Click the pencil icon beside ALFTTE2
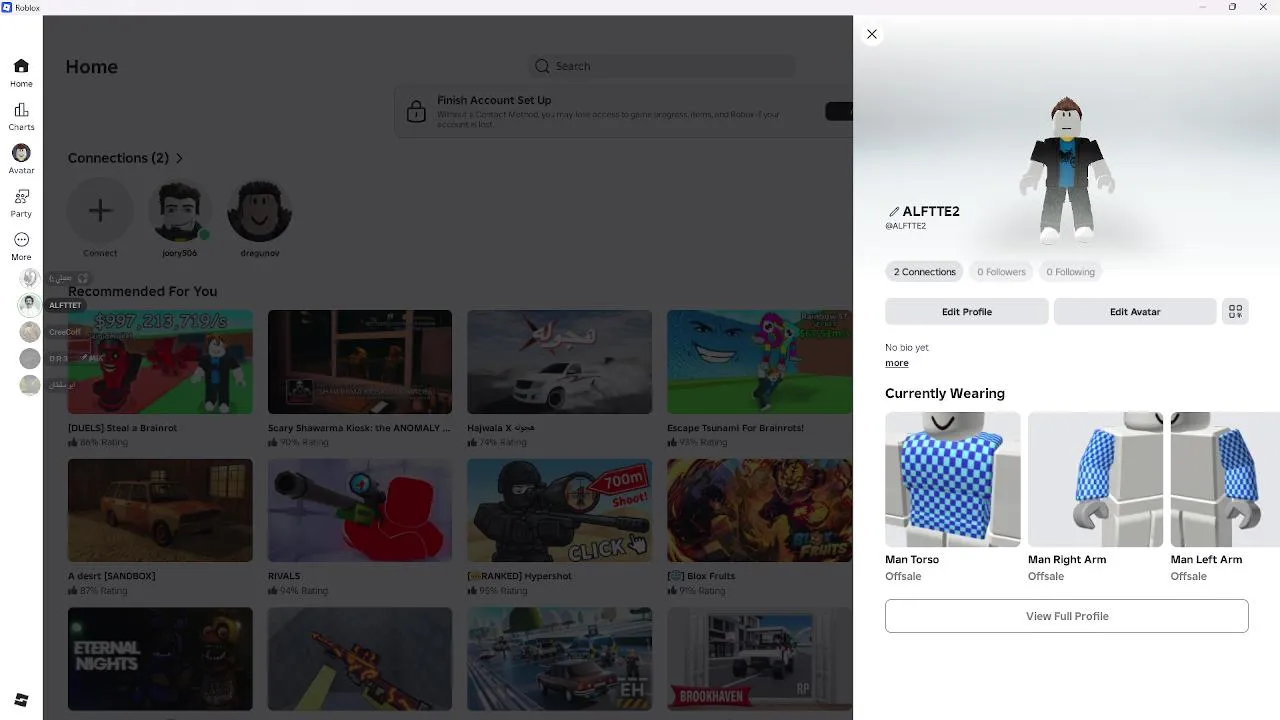The height and width of the screenshot is (720, 1280). (893, 212)
